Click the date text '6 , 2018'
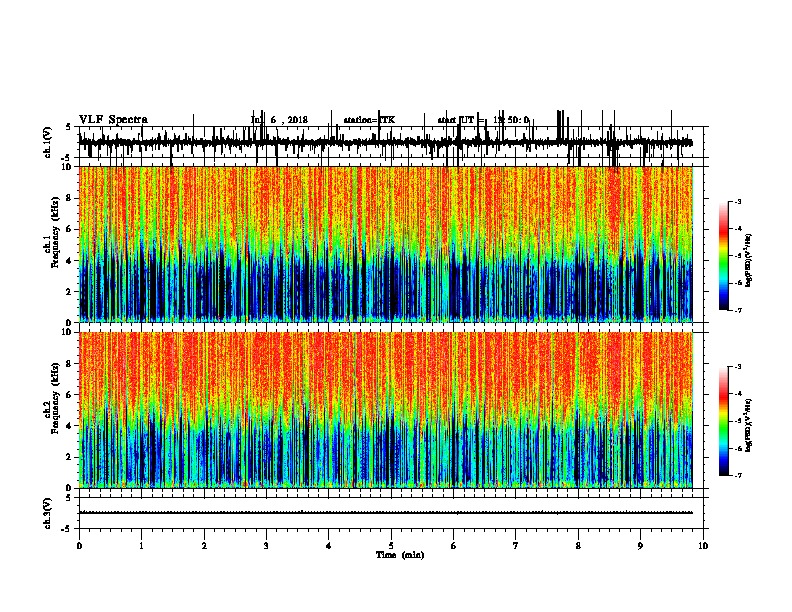 [x=289, y=120]
